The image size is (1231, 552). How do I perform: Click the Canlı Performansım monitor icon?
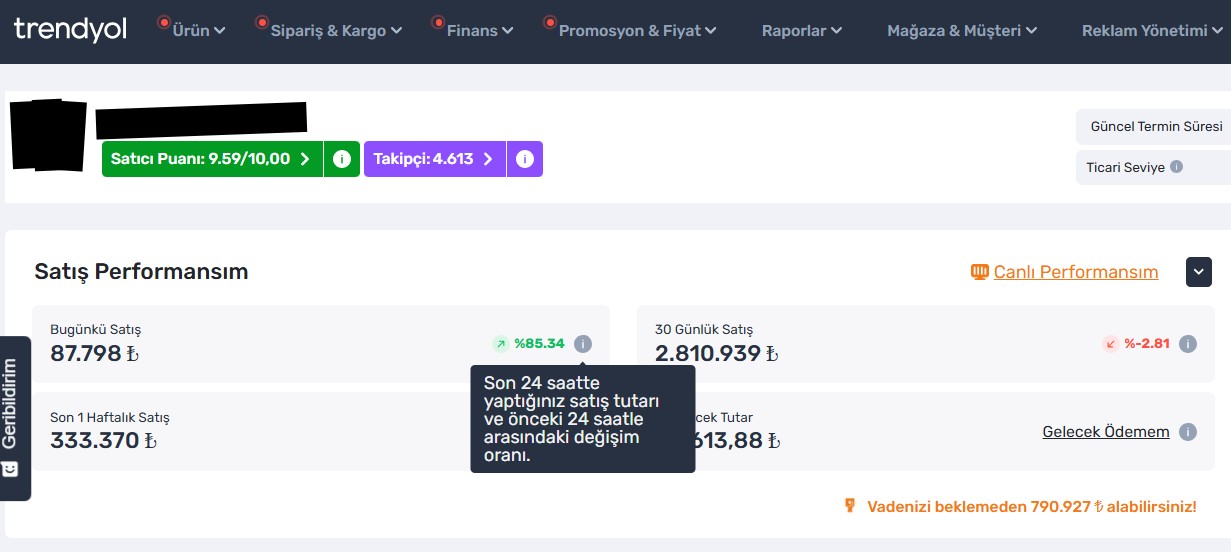click(980, 272)
